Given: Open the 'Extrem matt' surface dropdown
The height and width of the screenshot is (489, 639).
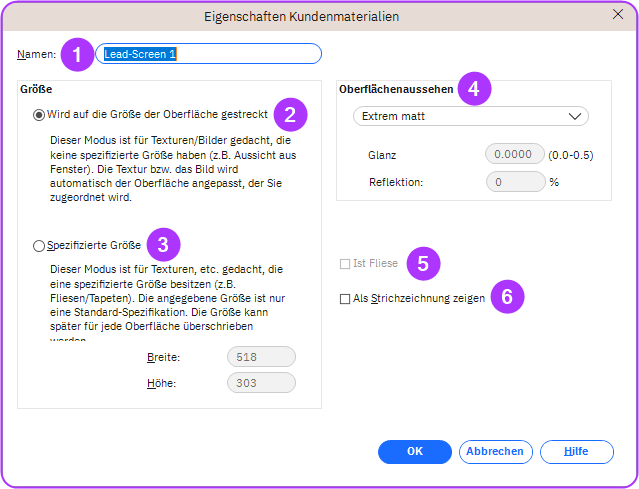Looking at the screenshot, I should [x=470, y=116].
